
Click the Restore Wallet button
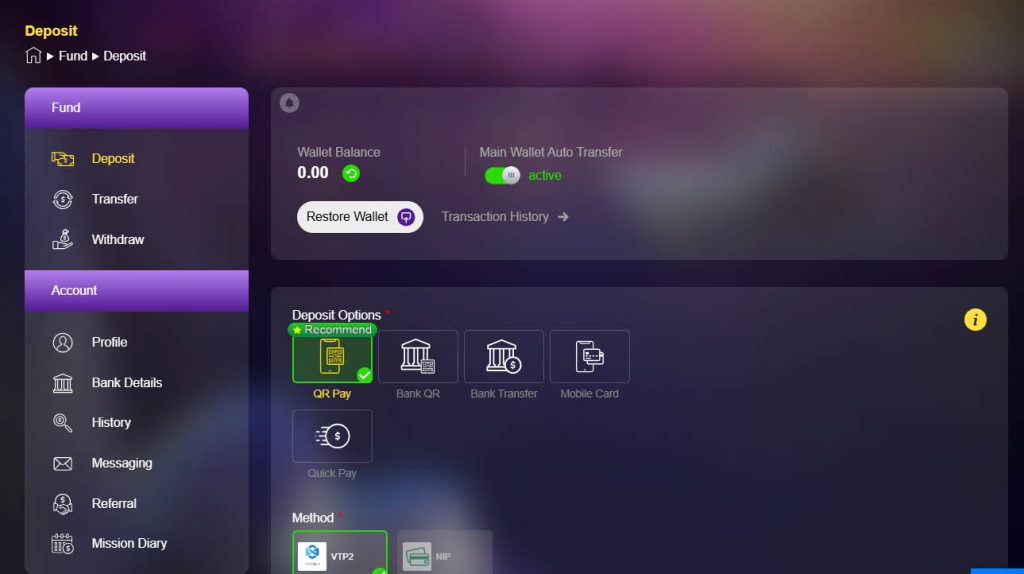[x=359, y=217]
